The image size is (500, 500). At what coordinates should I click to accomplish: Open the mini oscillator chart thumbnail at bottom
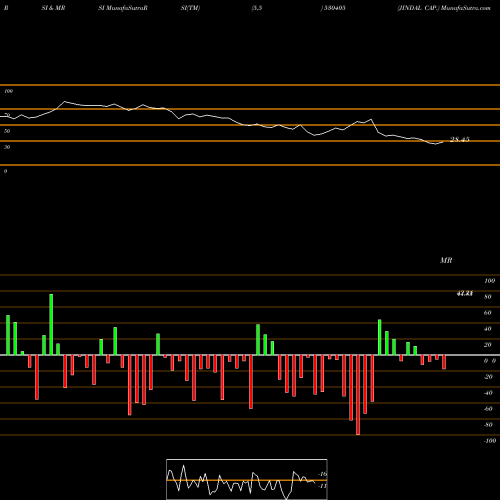coord(247,479)
